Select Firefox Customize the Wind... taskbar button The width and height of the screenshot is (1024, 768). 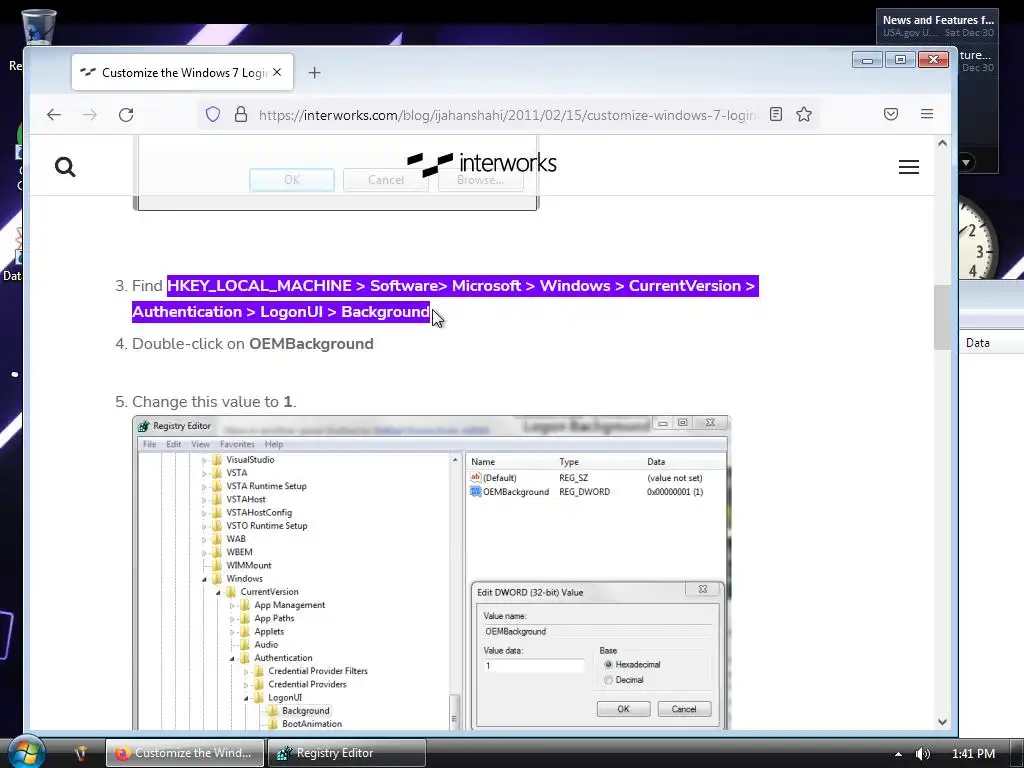(x=185, y=753)
